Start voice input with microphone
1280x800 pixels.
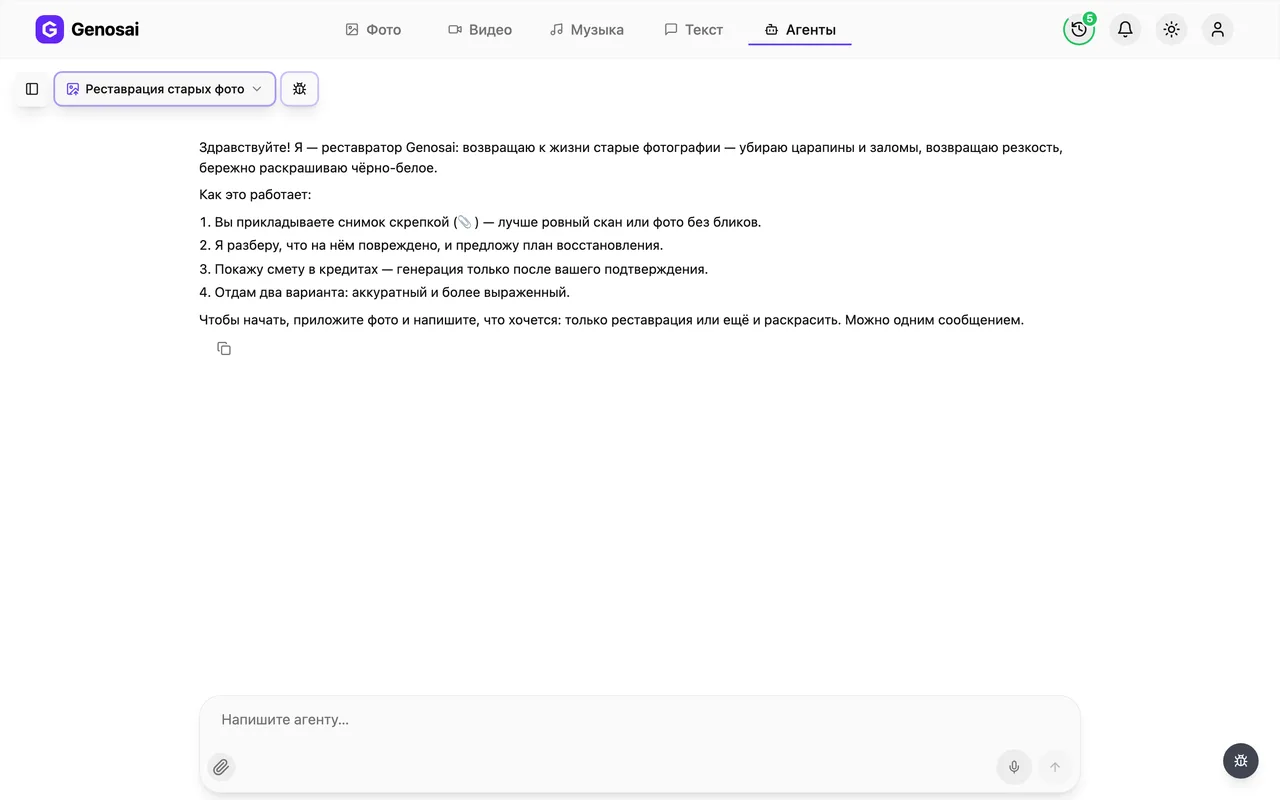(1014, 767)
